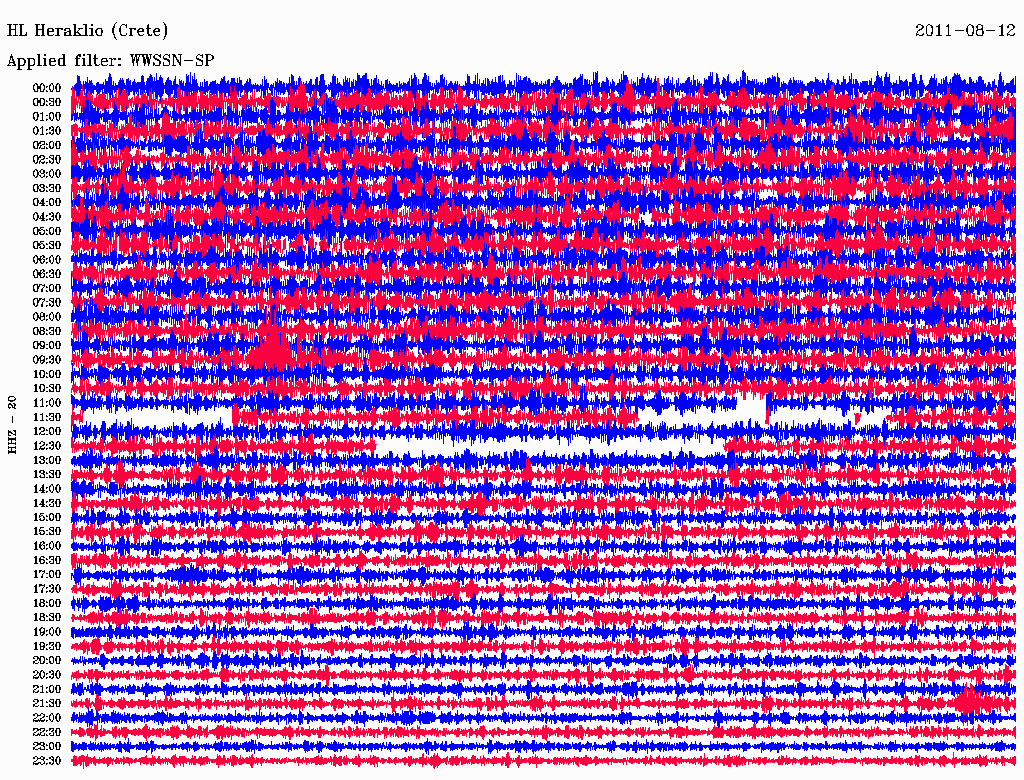Screen dimensions: 1024x780
Task: Select the 17:00 time label
Action: click(47, 575)
